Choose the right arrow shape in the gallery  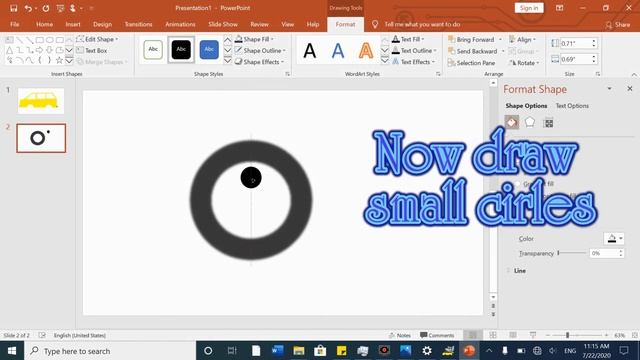pyautogui.click(x=39, y=50)
